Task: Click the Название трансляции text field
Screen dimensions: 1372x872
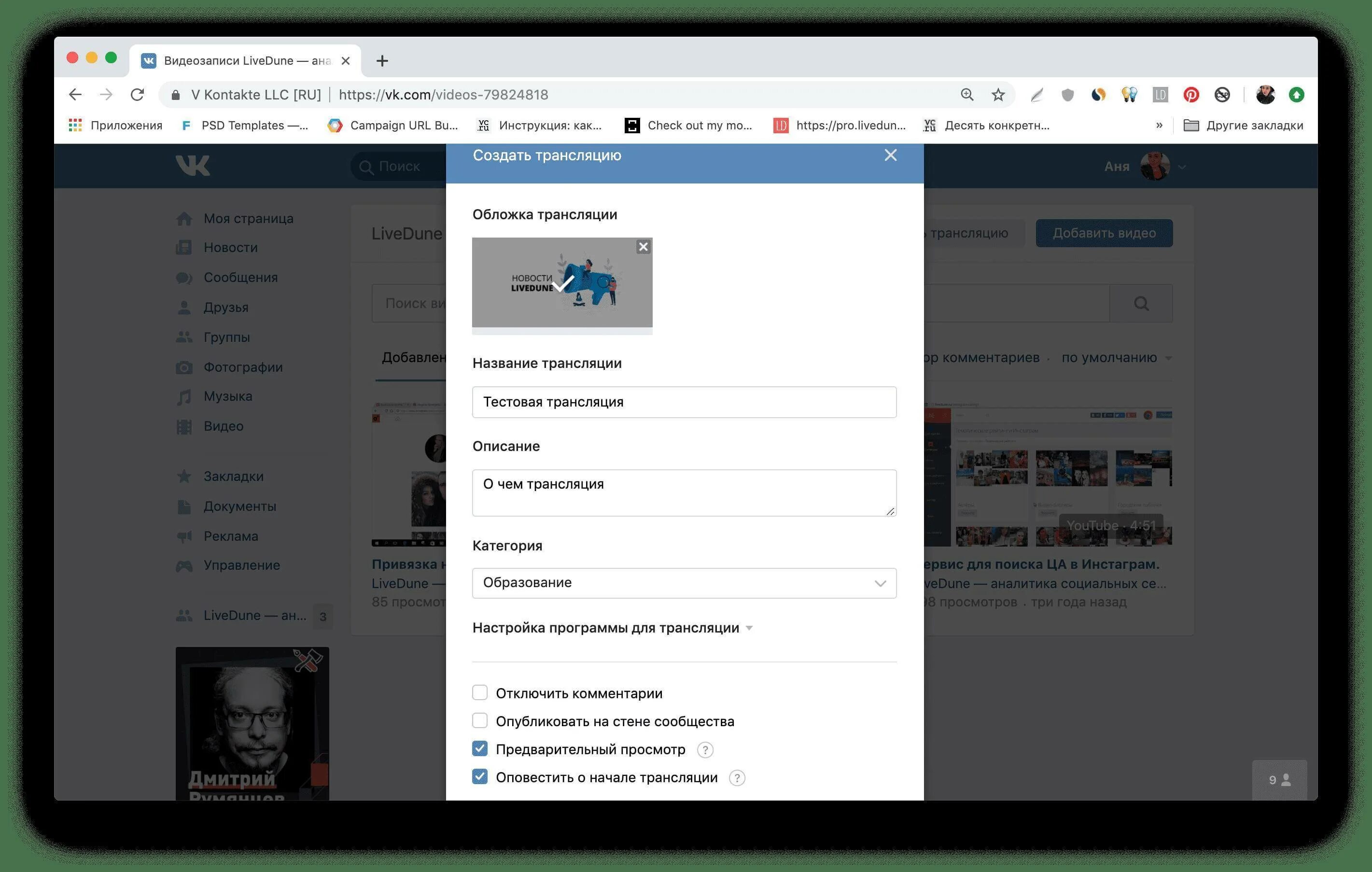Action: coord(684,402)
